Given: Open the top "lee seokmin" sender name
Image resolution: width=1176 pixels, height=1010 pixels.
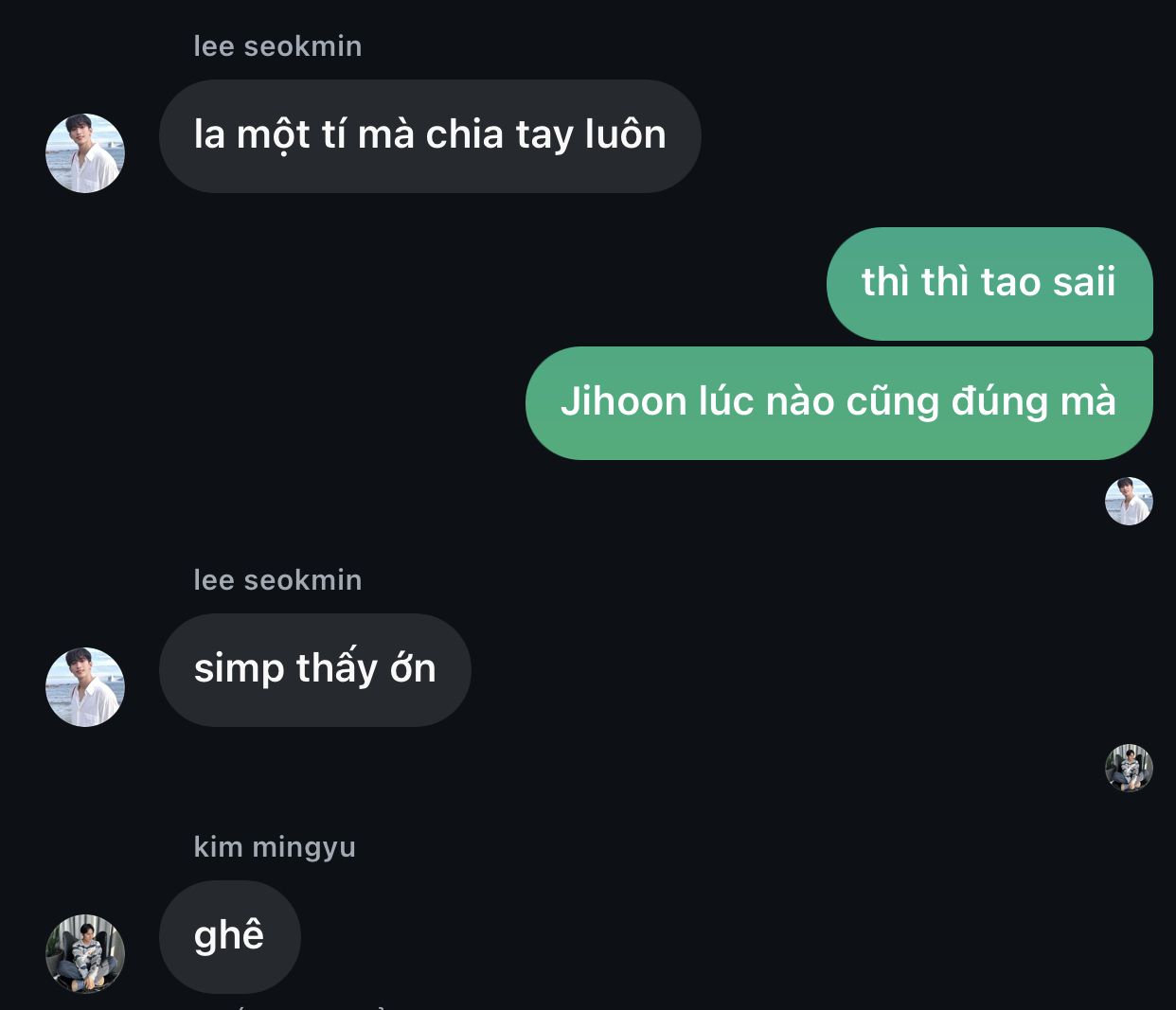Looking at the screenshot, I should [277, 46].
